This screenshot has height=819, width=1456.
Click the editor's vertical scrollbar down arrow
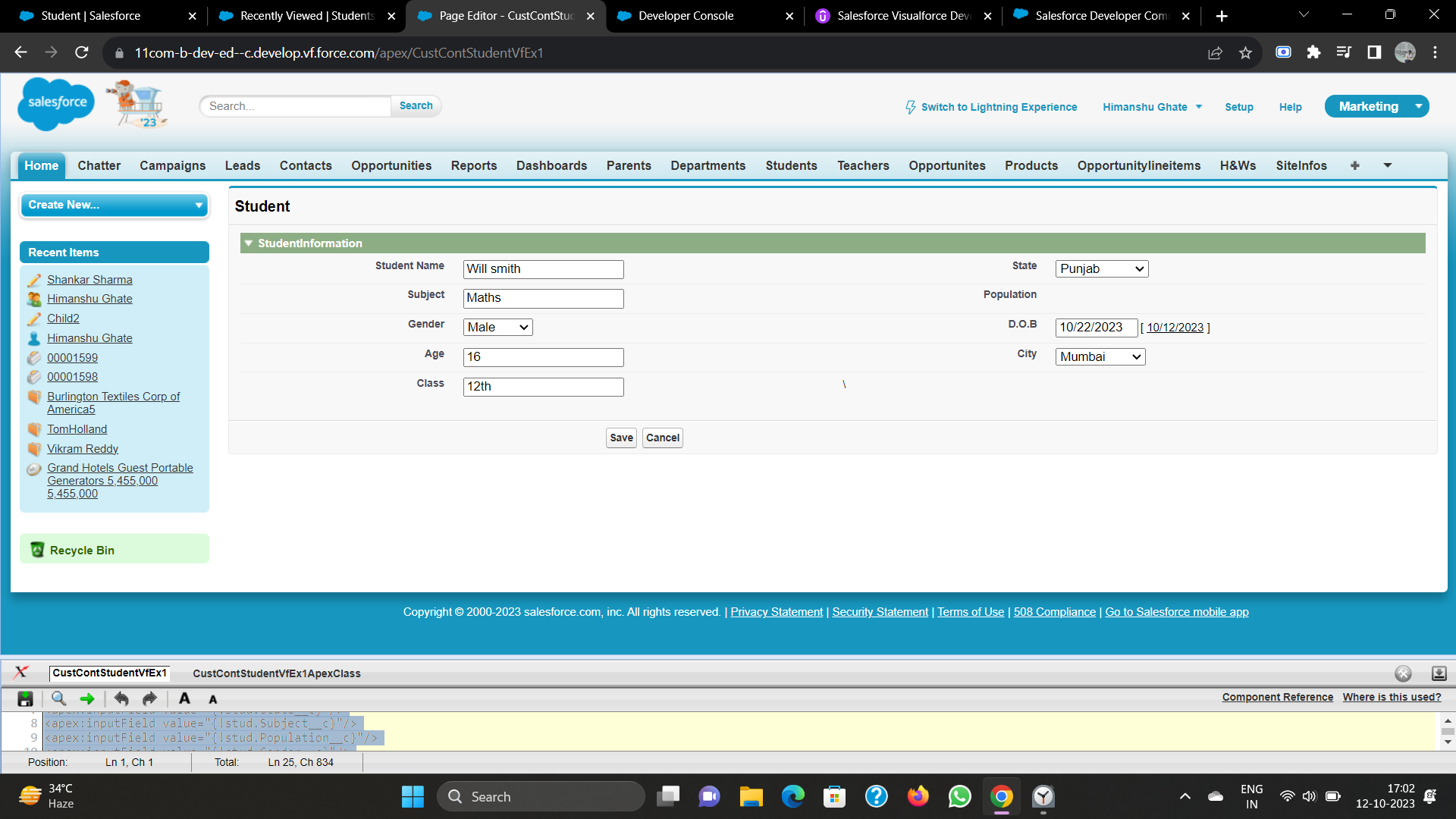[x=1448, y=742]
